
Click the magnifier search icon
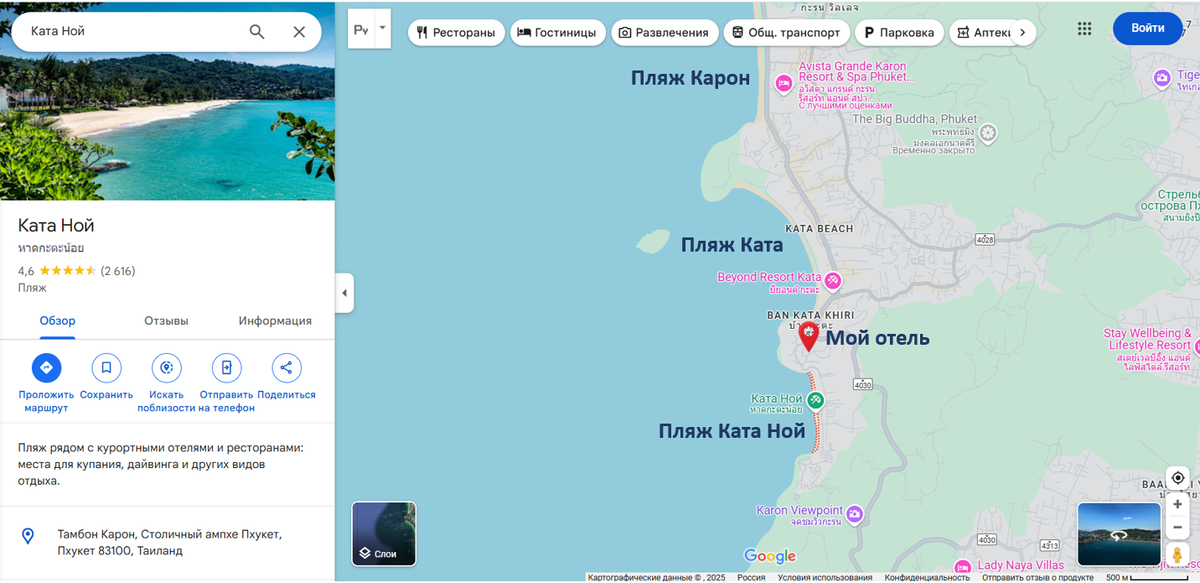pos(257,32)
